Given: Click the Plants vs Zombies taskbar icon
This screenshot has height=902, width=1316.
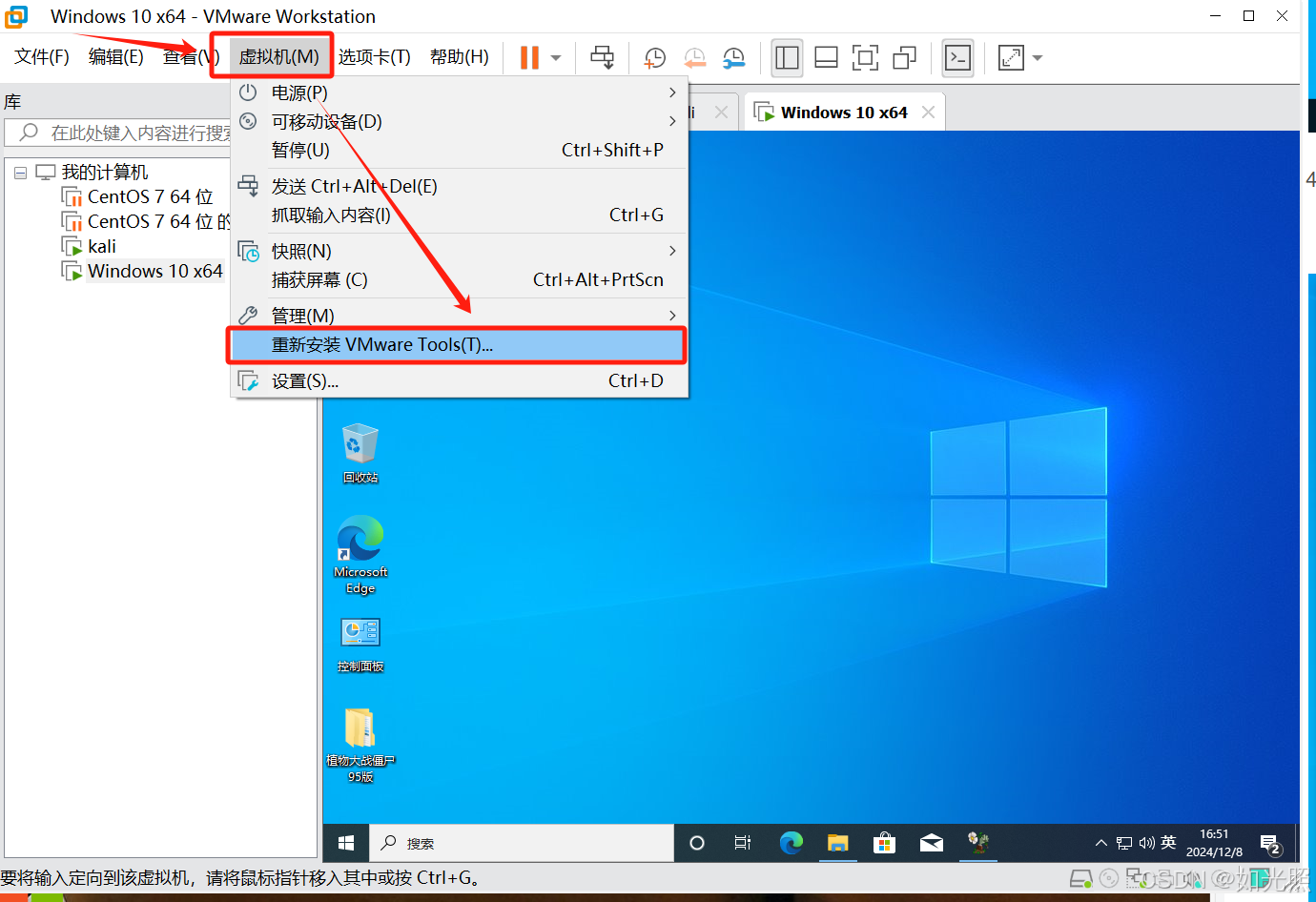Looking at the screenshot, I should [978, 843].
